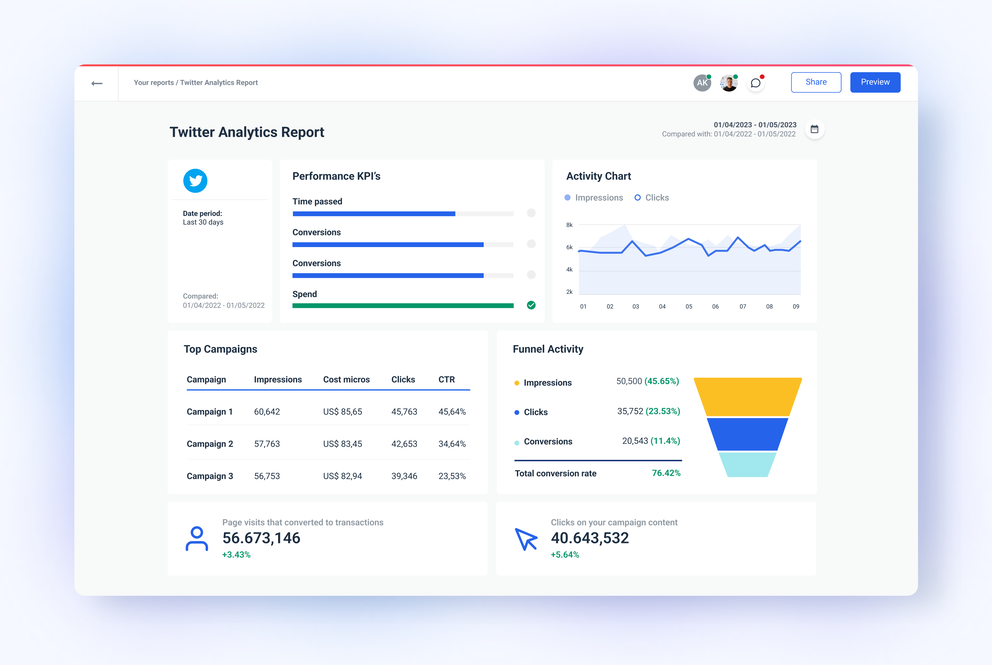The image size is (992, 665).
Task: Click the Impressions row in Funnel Activity
Action: [x=597, y=382]
